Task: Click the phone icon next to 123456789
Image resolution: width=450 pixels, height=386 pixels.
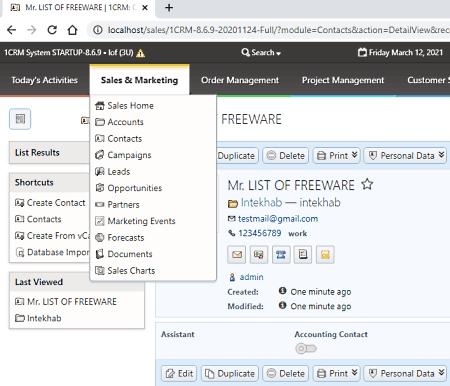Action: [232, 233]
